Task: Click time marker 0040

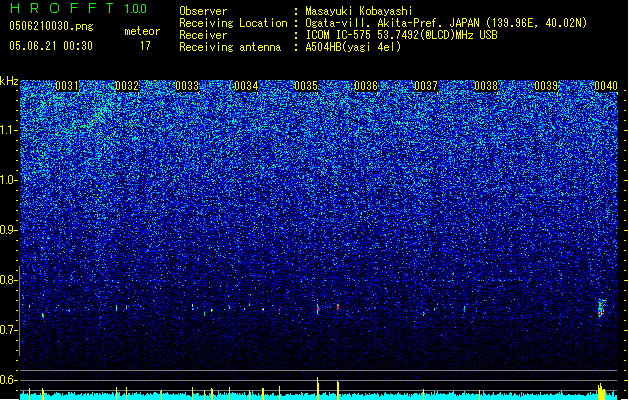Action: pos(606,86)
